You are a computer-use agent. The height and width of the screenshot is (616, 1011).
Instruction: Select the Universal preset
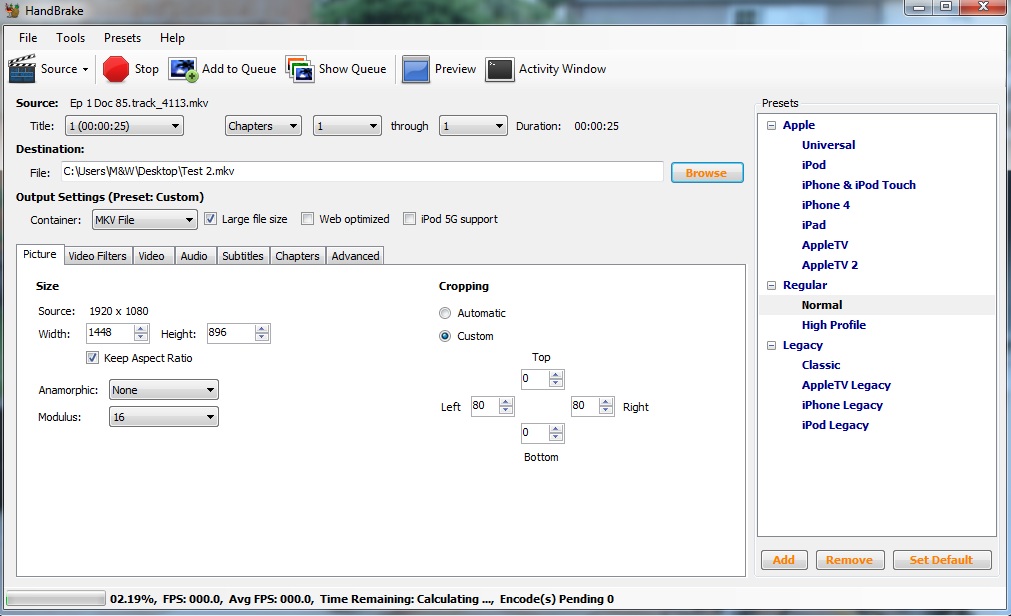pos(829,145)
